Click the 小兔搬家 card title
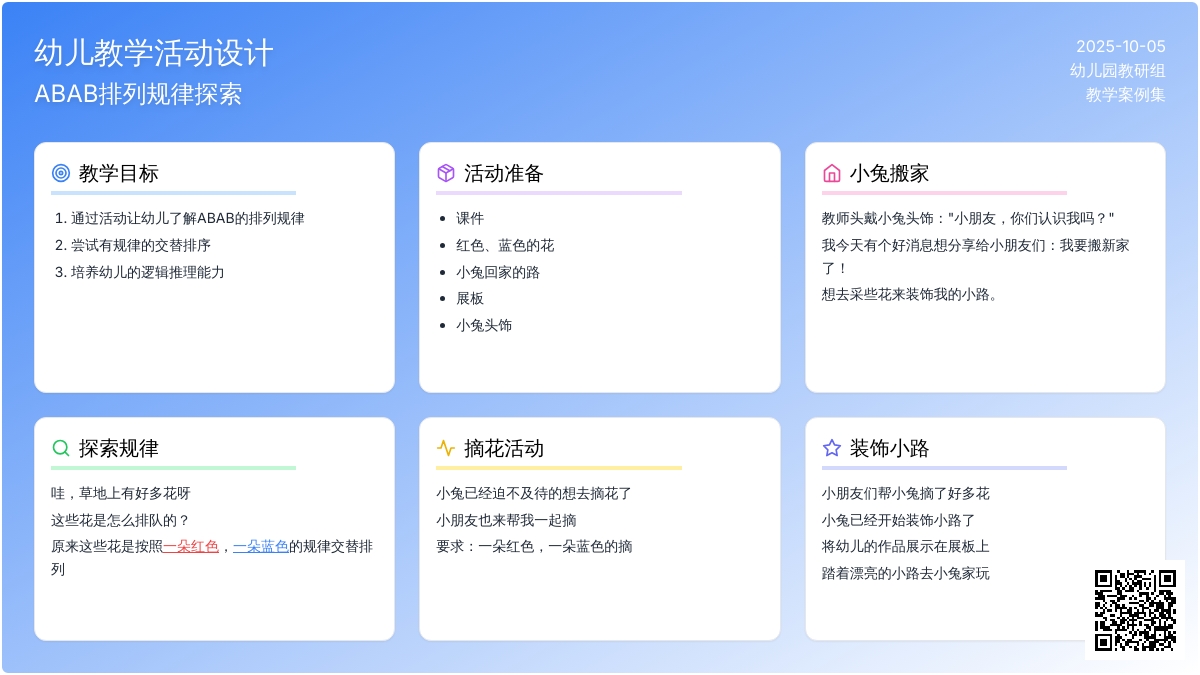This screenshot has height=675, width=1200. point(889,173)
